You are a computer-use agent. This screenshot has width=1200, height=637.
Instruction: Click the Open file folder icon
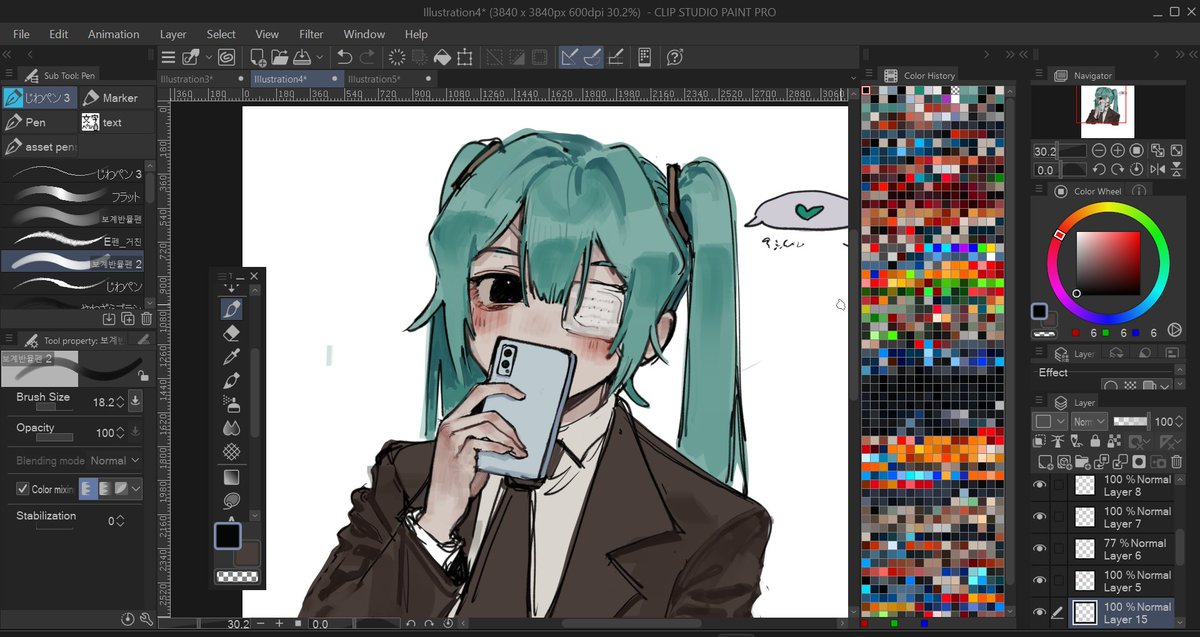click(279, 57)
